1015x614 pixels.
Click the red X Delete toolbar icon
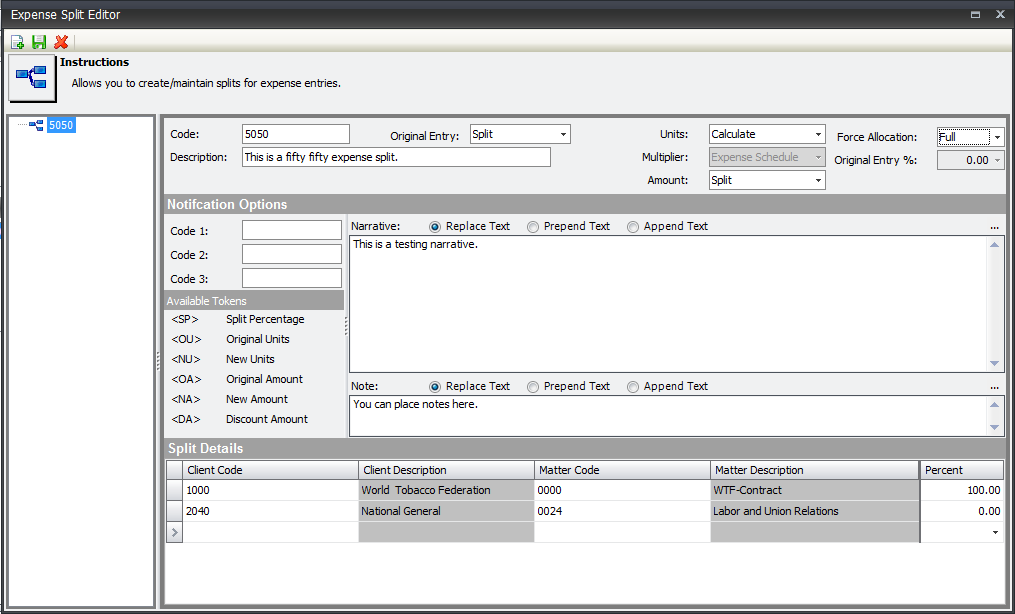point(61,42)
